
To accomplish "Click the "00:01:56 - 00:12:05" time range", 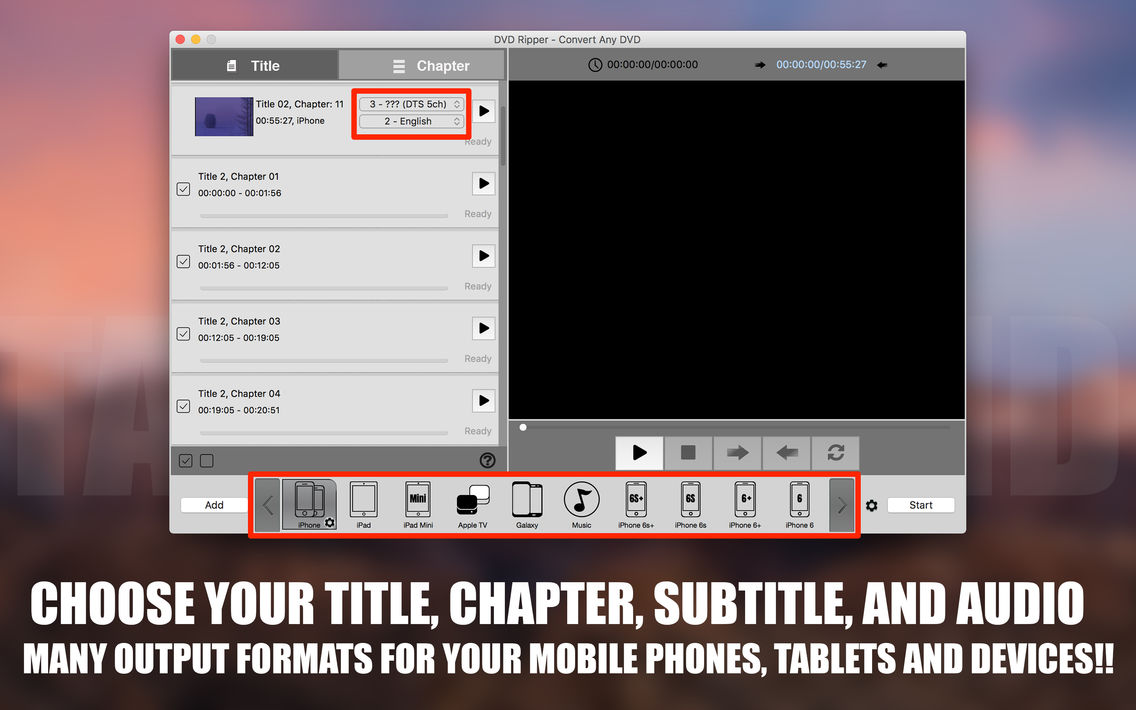I will [x=239, y=266].
